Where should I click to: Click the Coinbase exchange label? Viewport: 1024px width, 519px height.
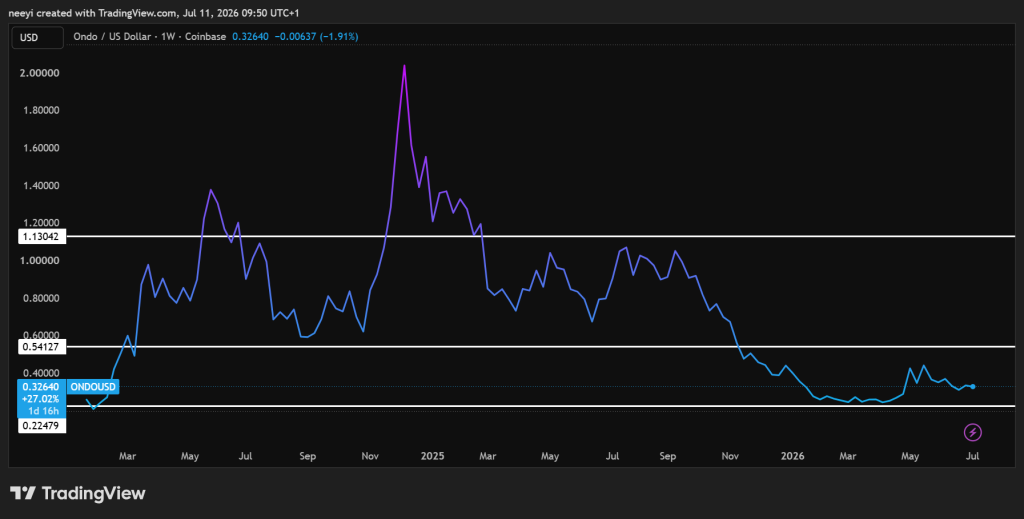(205, 37)
